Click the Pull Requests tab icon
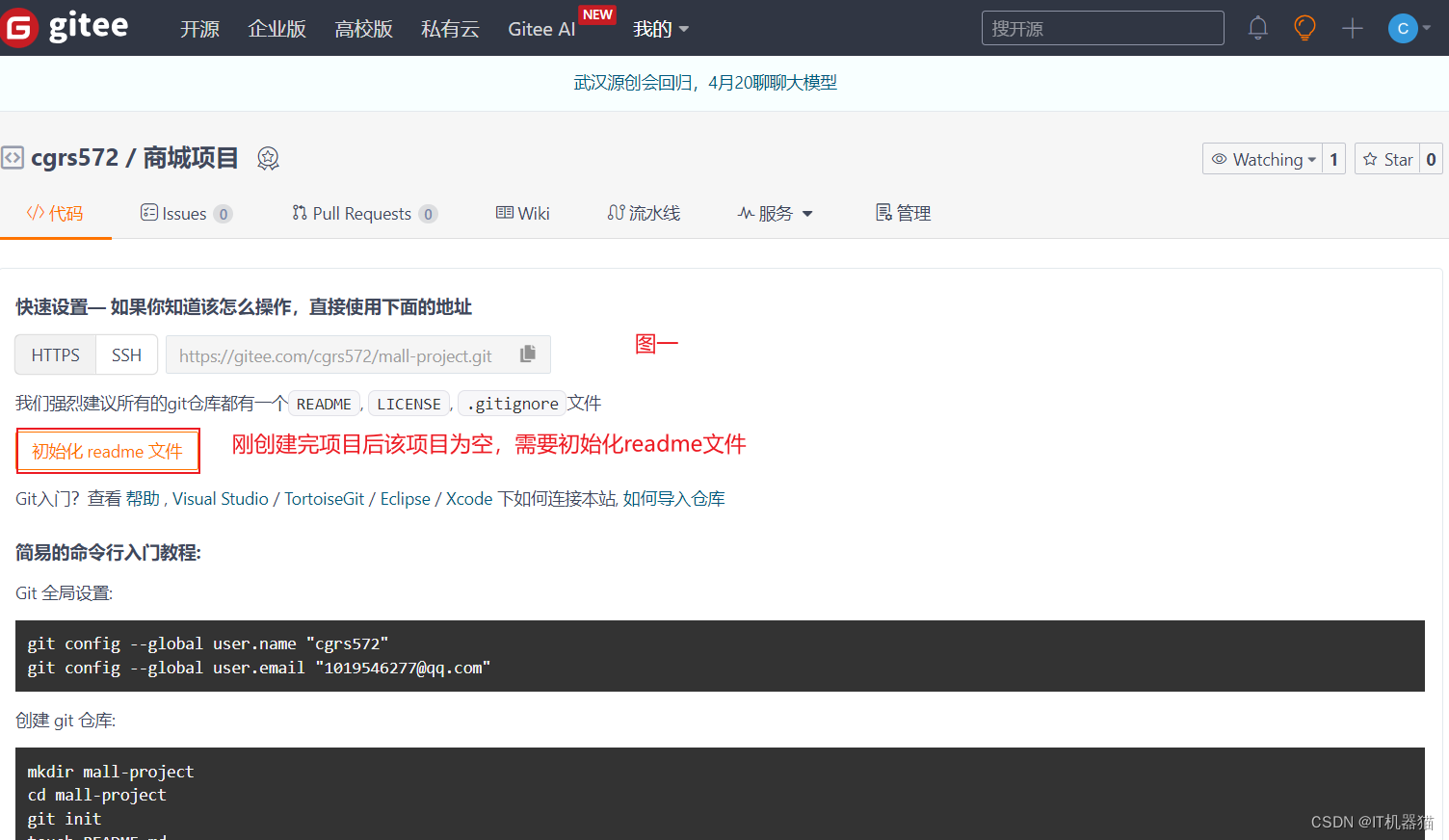 300,212
